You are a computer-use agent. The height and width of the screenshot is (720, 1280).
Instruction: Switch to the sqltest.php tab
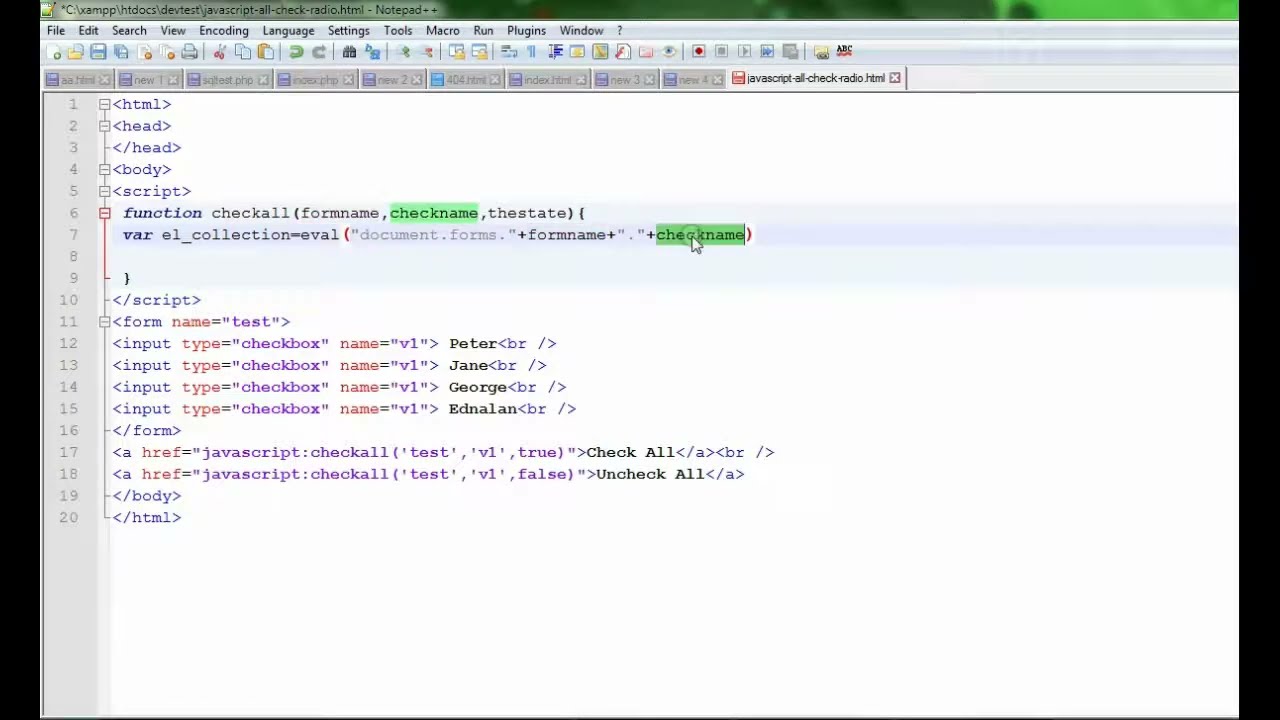(228, 79)
